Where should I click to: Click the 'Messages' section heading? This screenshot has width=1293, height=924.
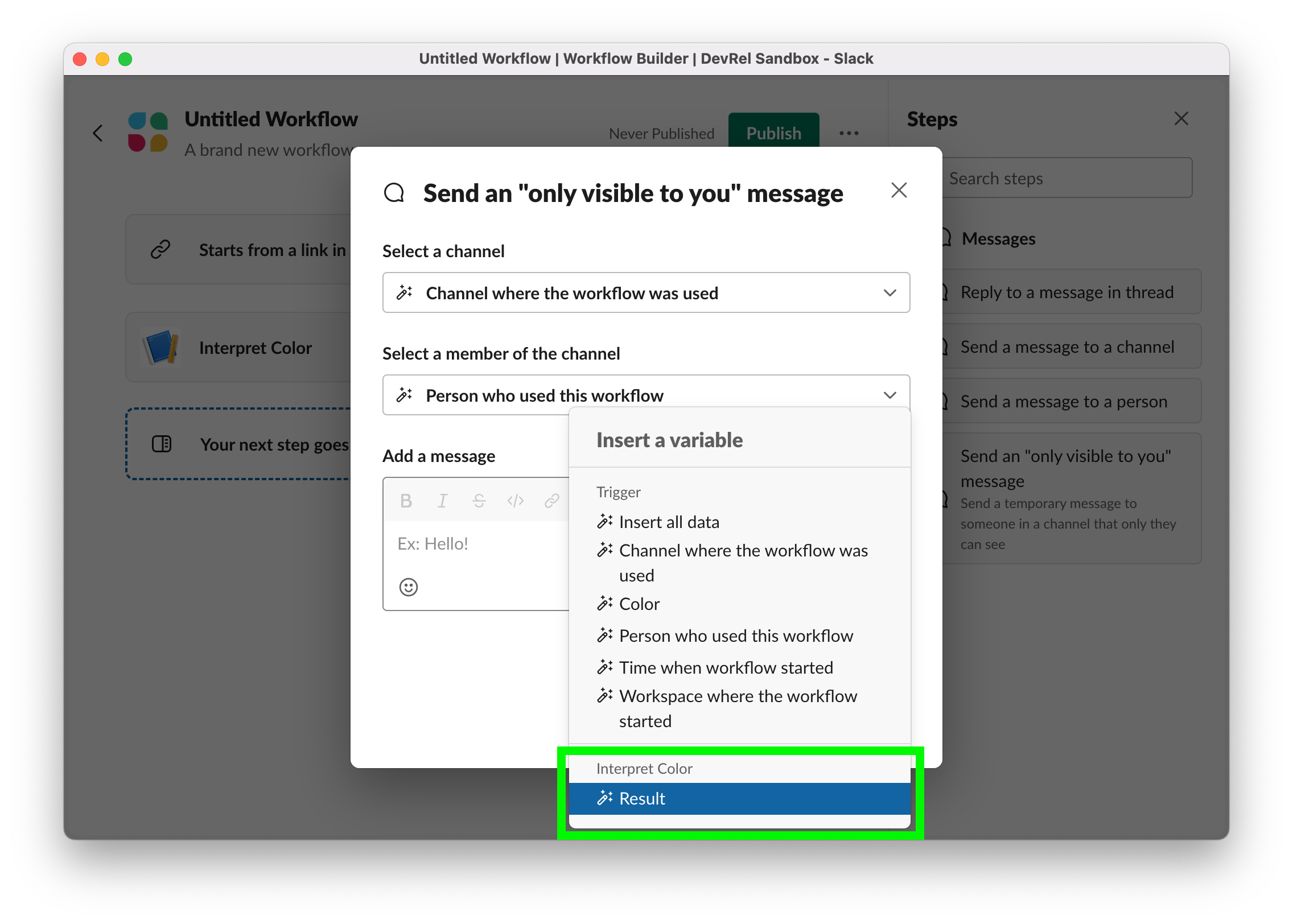(x=998, y=238)
